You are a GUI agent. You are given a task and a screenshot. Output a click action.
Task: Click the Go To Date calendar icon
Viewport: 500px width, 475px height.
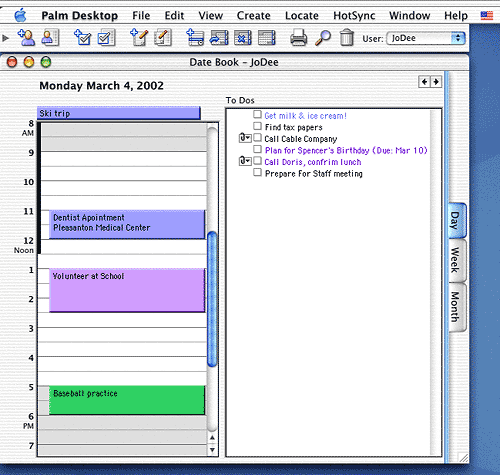(x=219, y=38)
